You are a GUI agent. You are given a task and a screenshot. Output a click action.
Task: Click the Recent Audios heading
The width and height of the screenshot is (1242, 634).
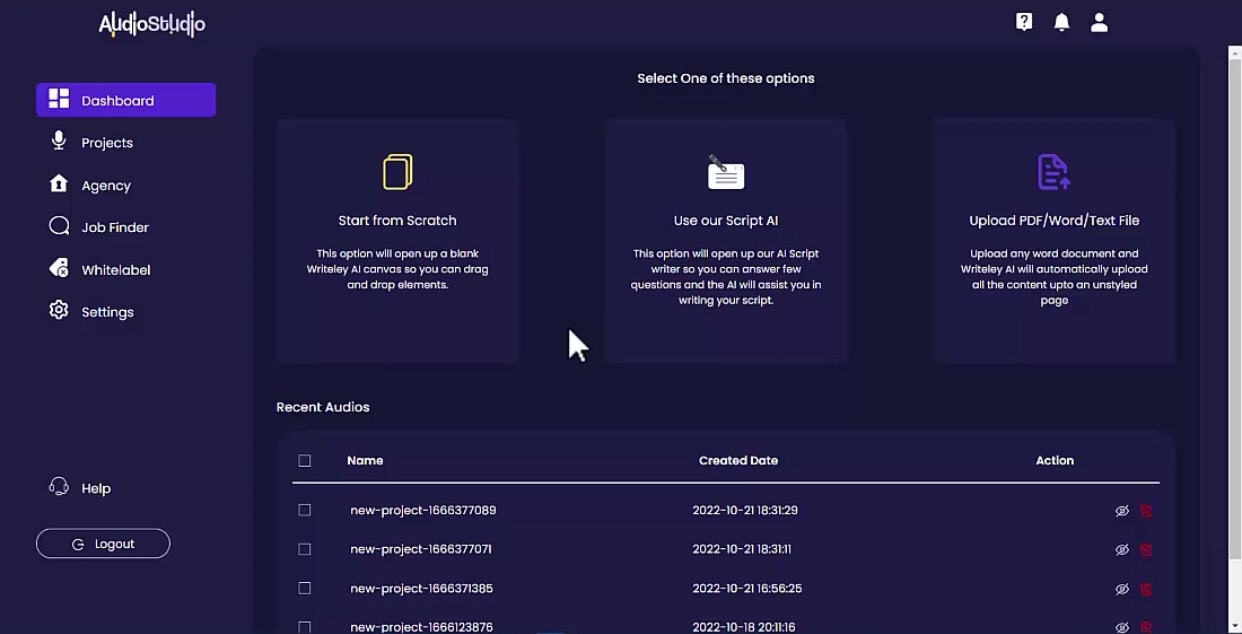[x=323, y=407]
